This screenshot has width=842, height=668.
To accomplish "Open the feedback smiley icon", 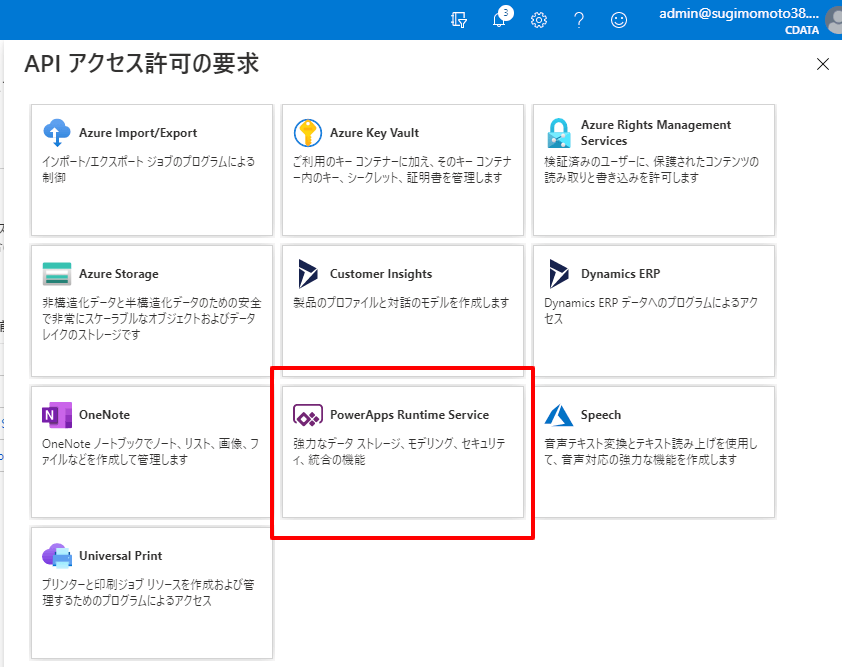I will coord(620,20).
